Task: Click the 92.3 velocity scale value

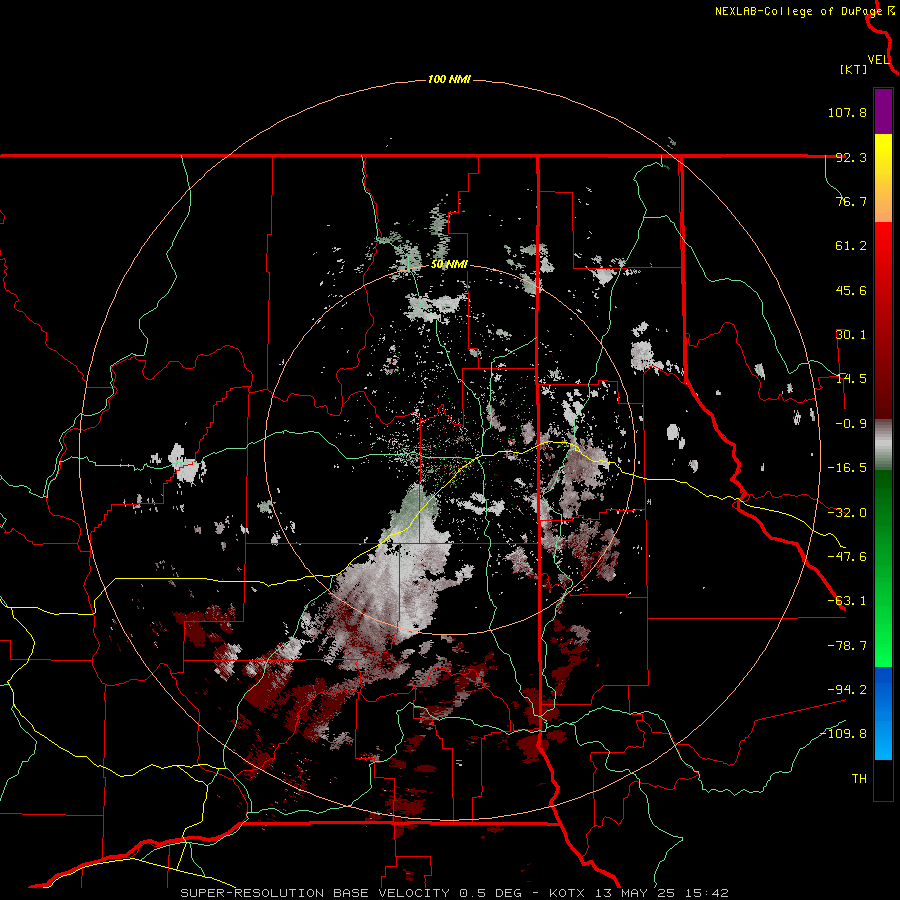Action: coord(851,157)
